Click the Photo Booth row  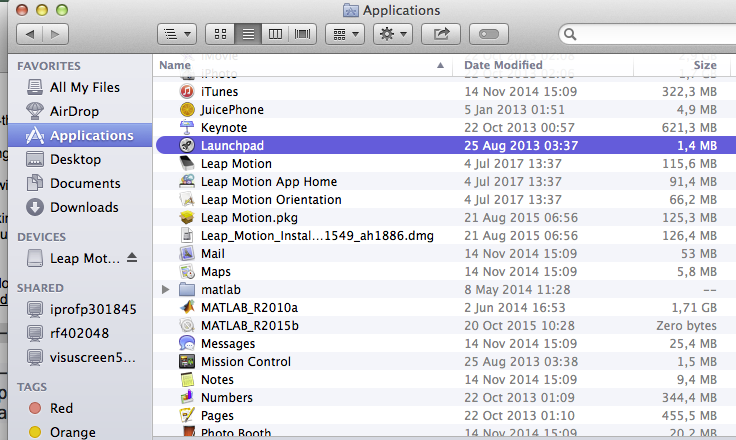coord(445,432)
